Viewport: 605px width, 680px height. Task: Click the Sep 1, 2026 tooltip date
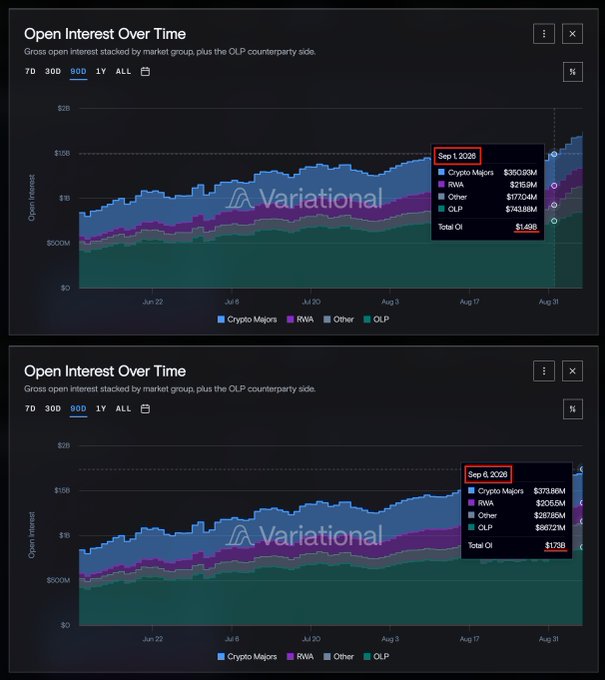click(x=457, y=156)
